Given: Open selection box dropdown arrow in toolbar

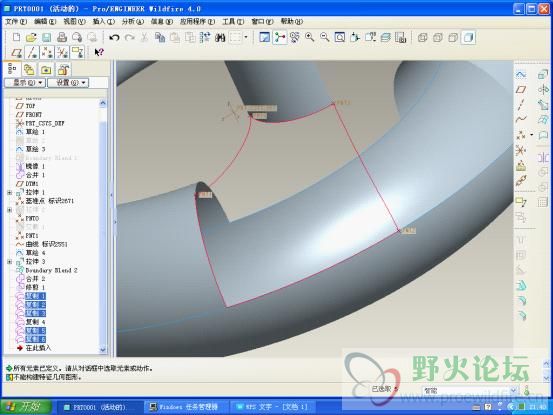Looking at the screenshot, I should pyautogui.click(x=246, y=37).
